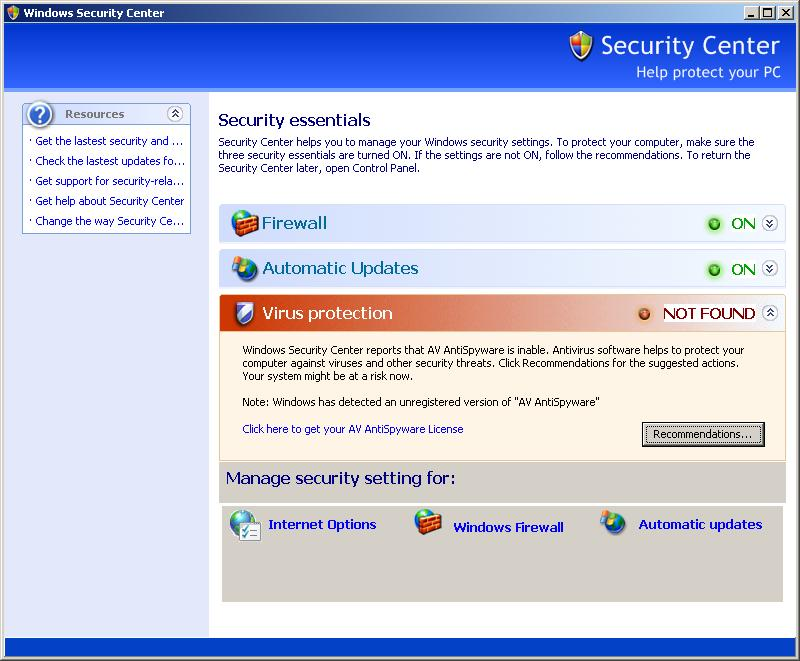Click the Windows Firewall icon at bottom
800x661 pixels.
(428, 522)
